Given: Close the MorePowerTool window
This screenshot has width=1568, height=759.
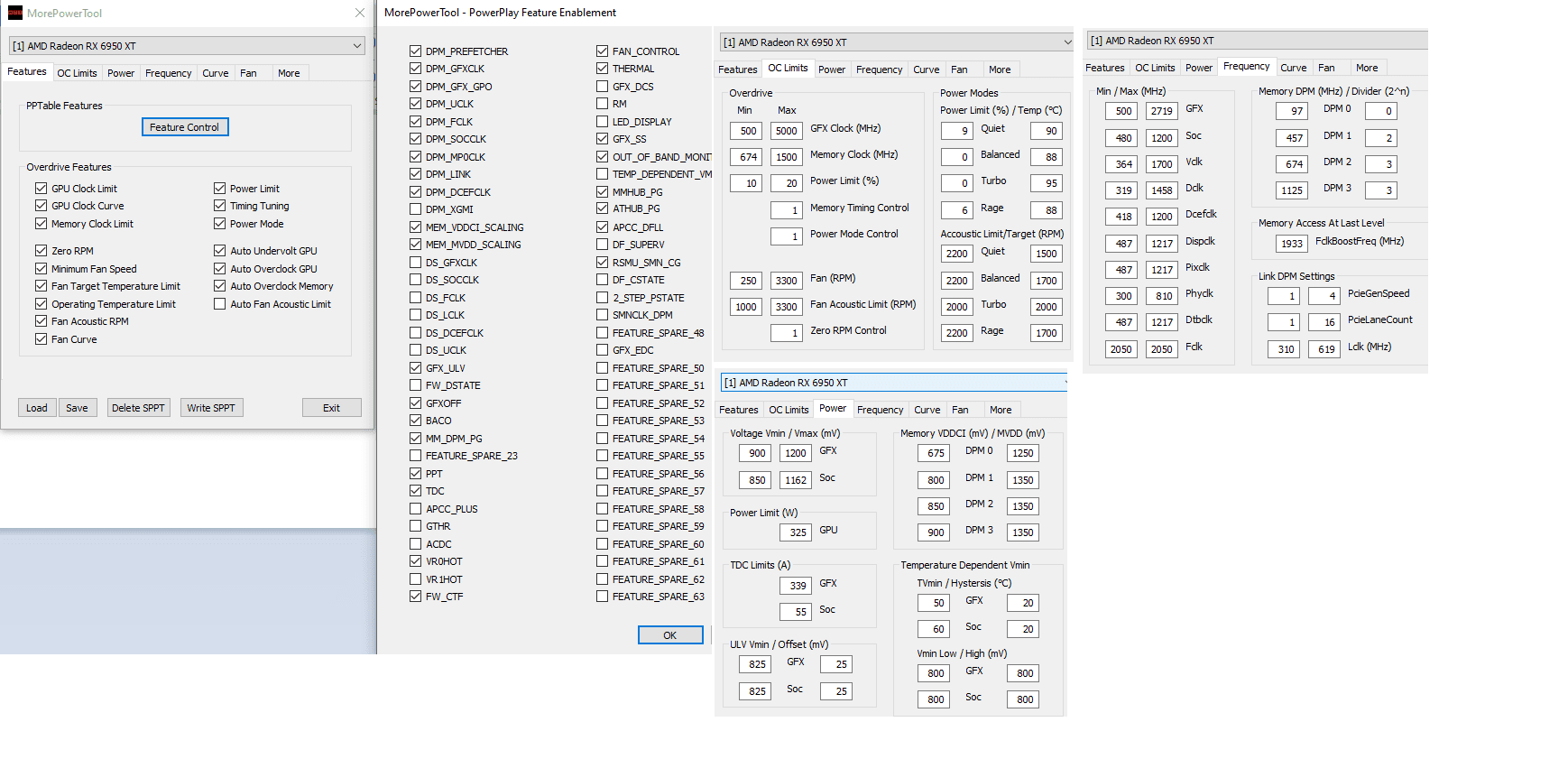Looking at the screenshot, I should point(360,13).
